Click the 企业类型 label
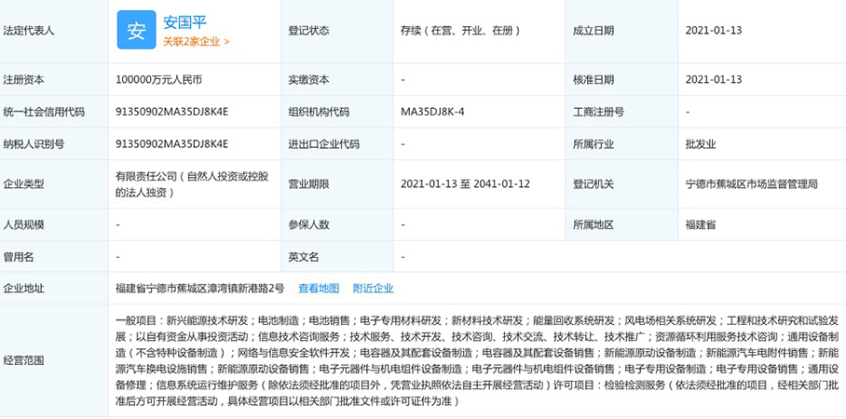Viewport: 846px width, 419px height. 24,184
